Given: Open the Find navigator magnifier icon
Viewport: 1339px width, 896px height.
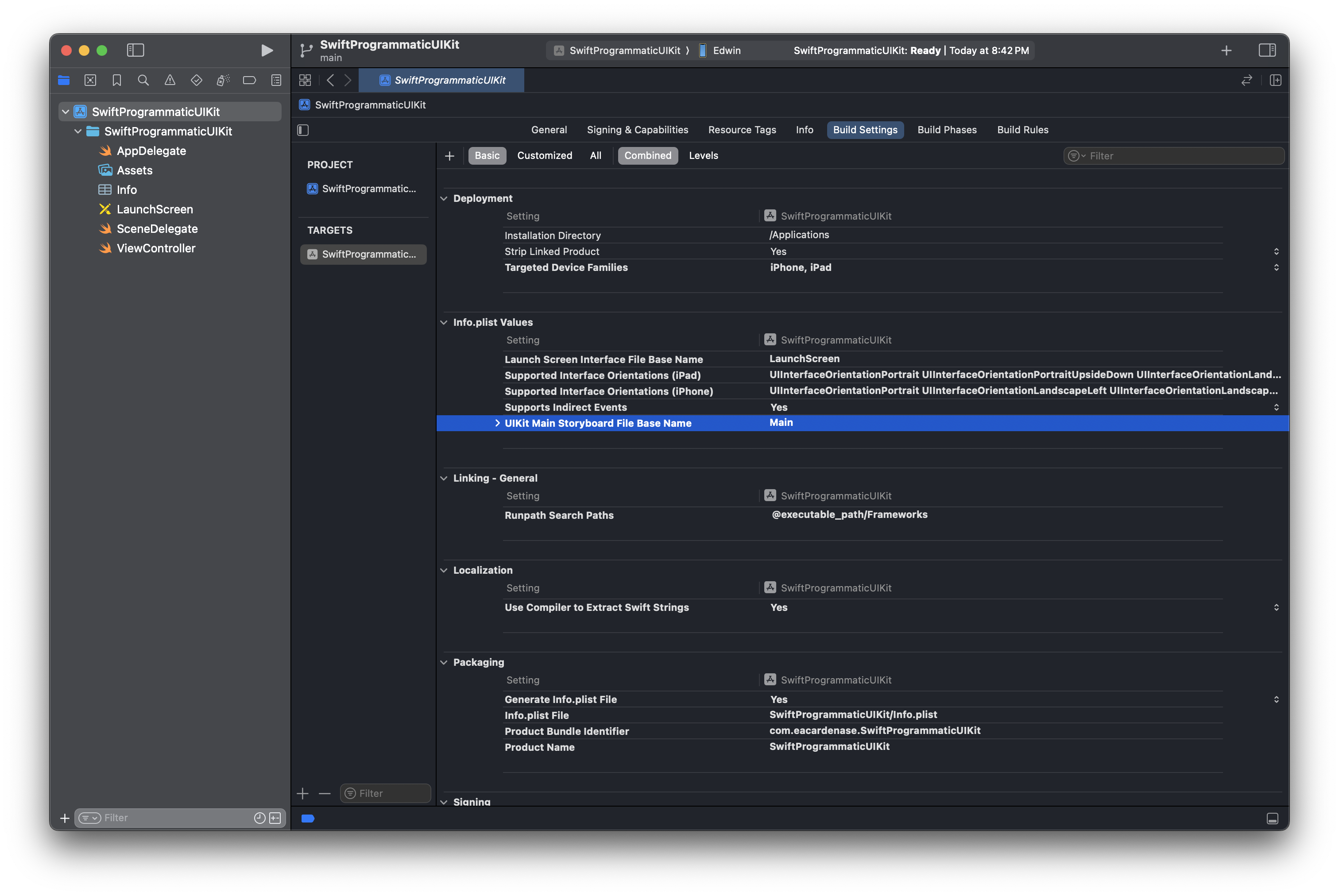Looking at the screenshot, I should tap(143, 81).
